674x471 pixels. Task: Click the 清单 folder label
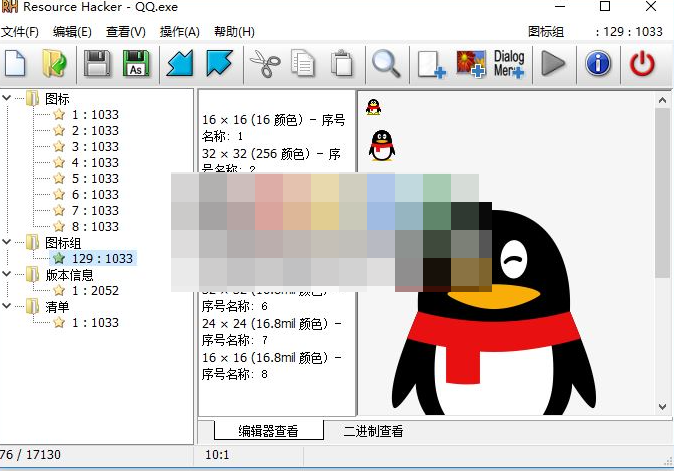(57, 307)
